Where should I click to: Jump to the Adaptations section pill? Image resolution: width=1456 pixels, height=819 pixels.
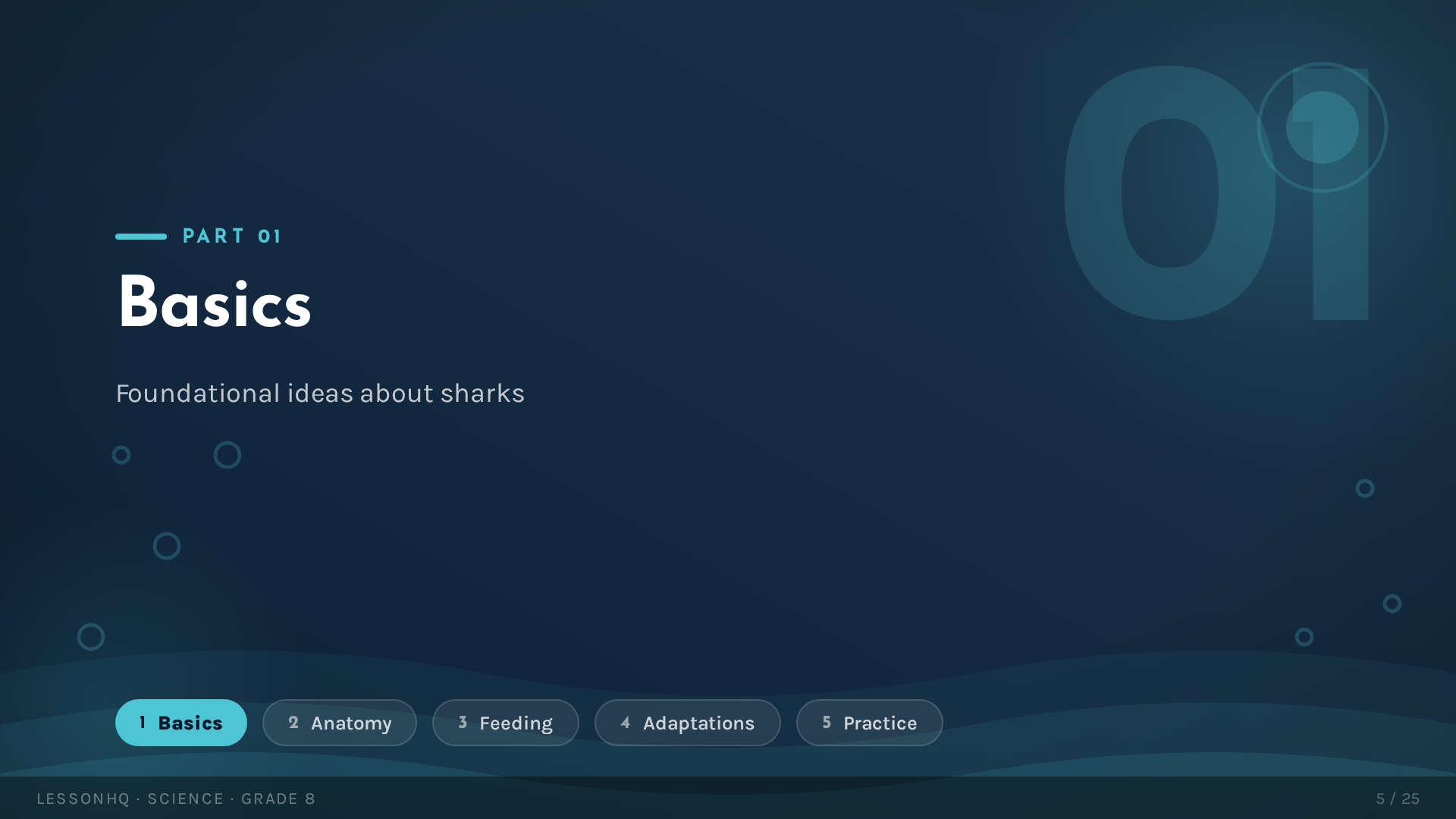pos(688,723)
